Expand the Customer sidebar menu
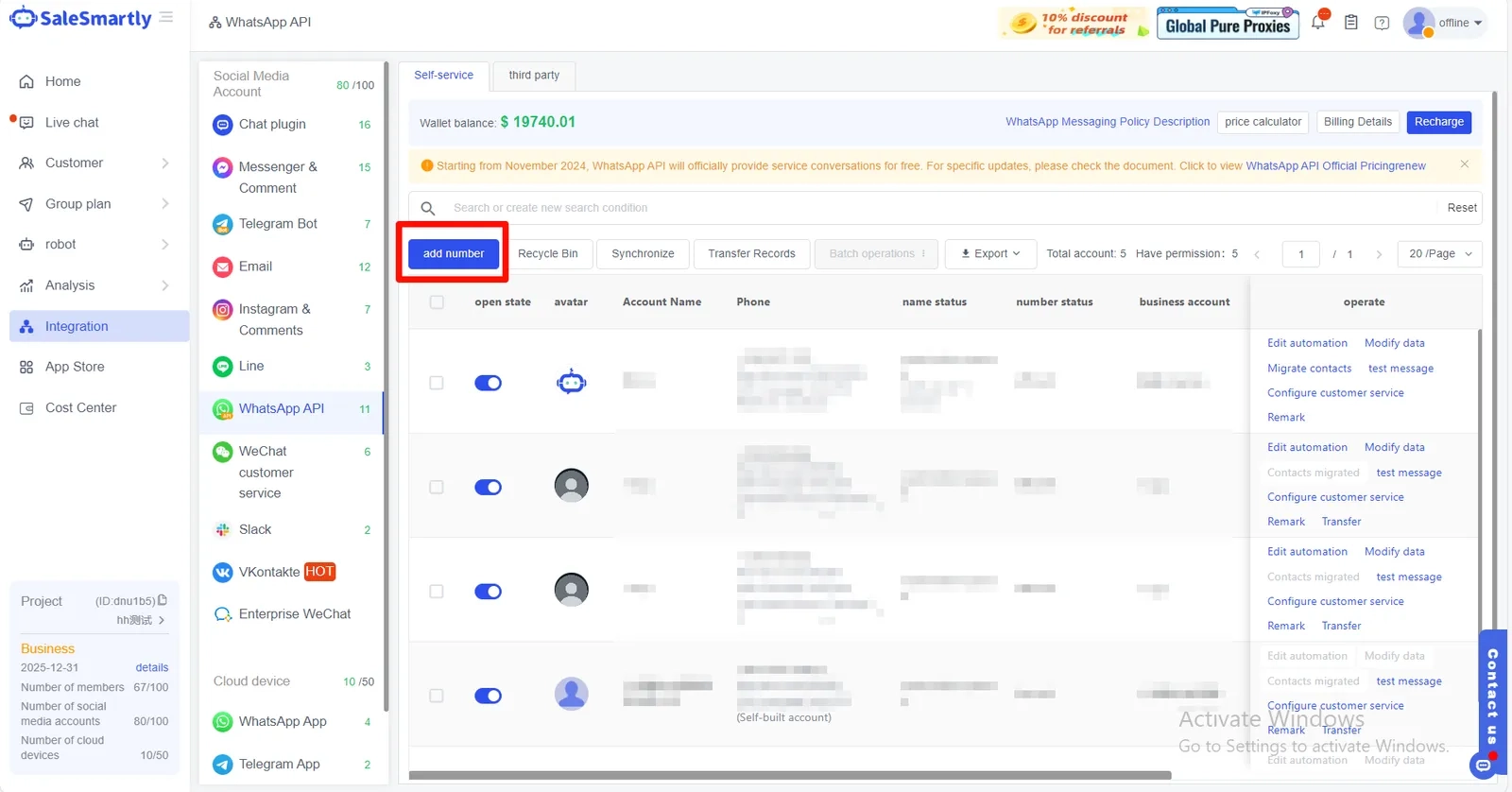1512x792 pixels. 94,163
